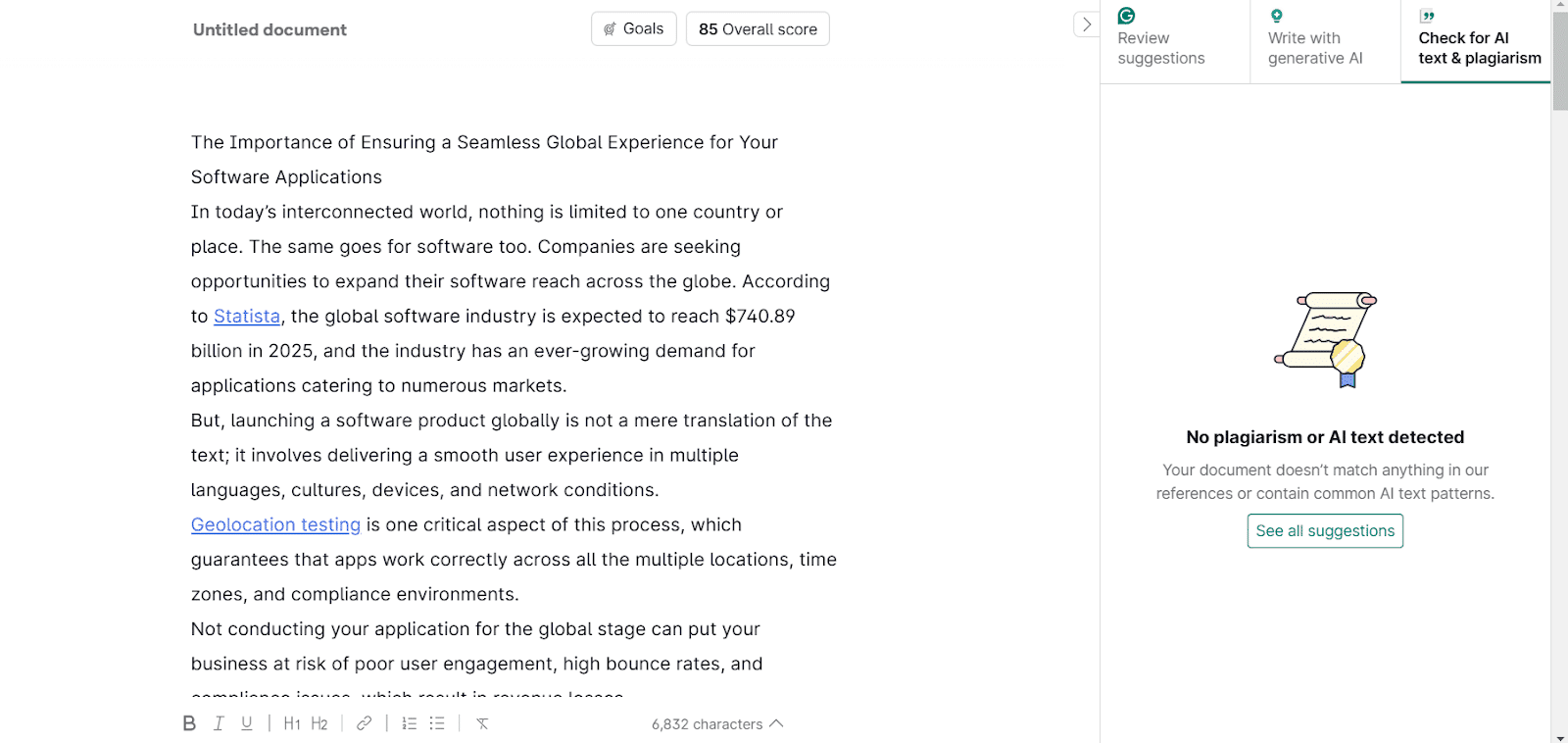Insert a link using the link icon
Screen dimensions: 1568x743
364,723
